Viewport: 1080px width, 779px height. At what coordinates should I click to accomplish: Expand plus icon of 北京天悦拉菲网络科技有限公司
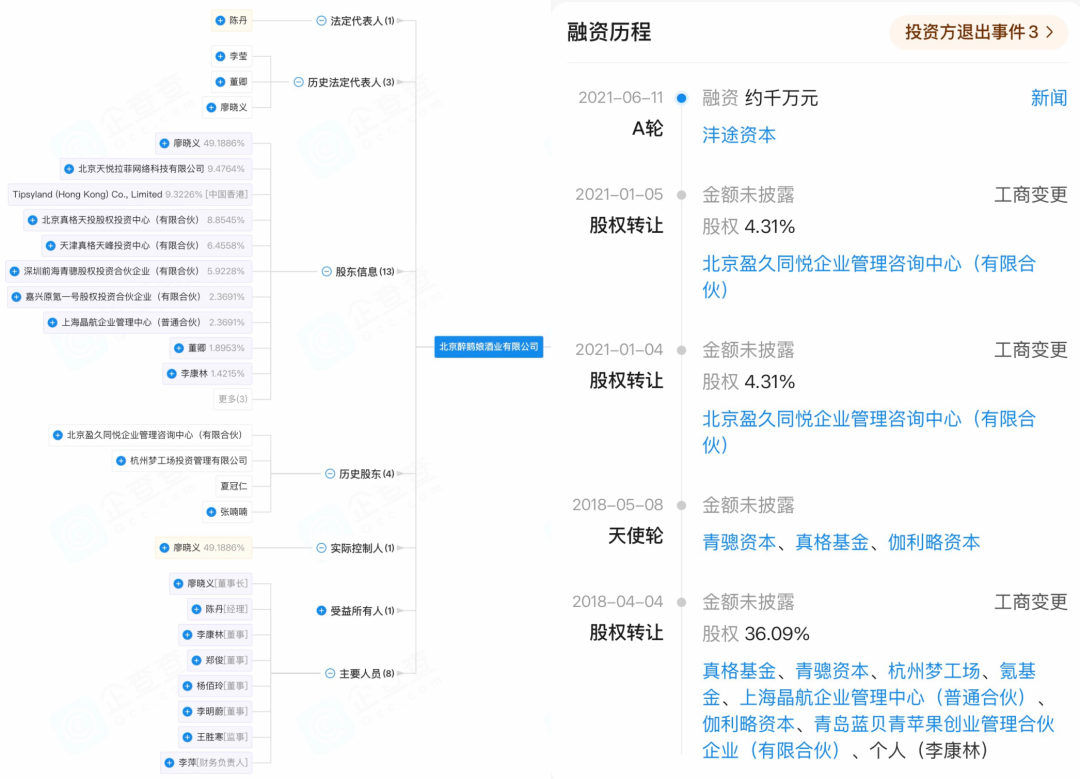click(69, 169)
